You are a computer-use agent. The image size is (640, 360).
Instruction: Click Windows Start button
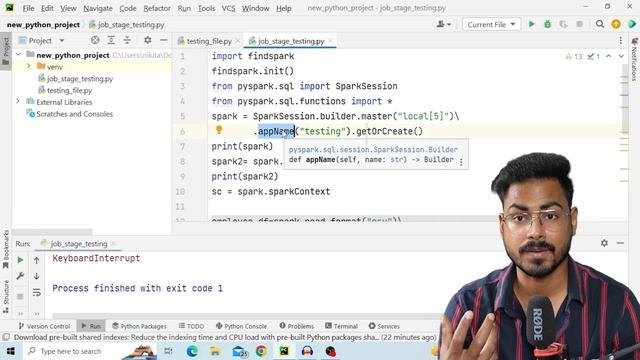[10, 351]
